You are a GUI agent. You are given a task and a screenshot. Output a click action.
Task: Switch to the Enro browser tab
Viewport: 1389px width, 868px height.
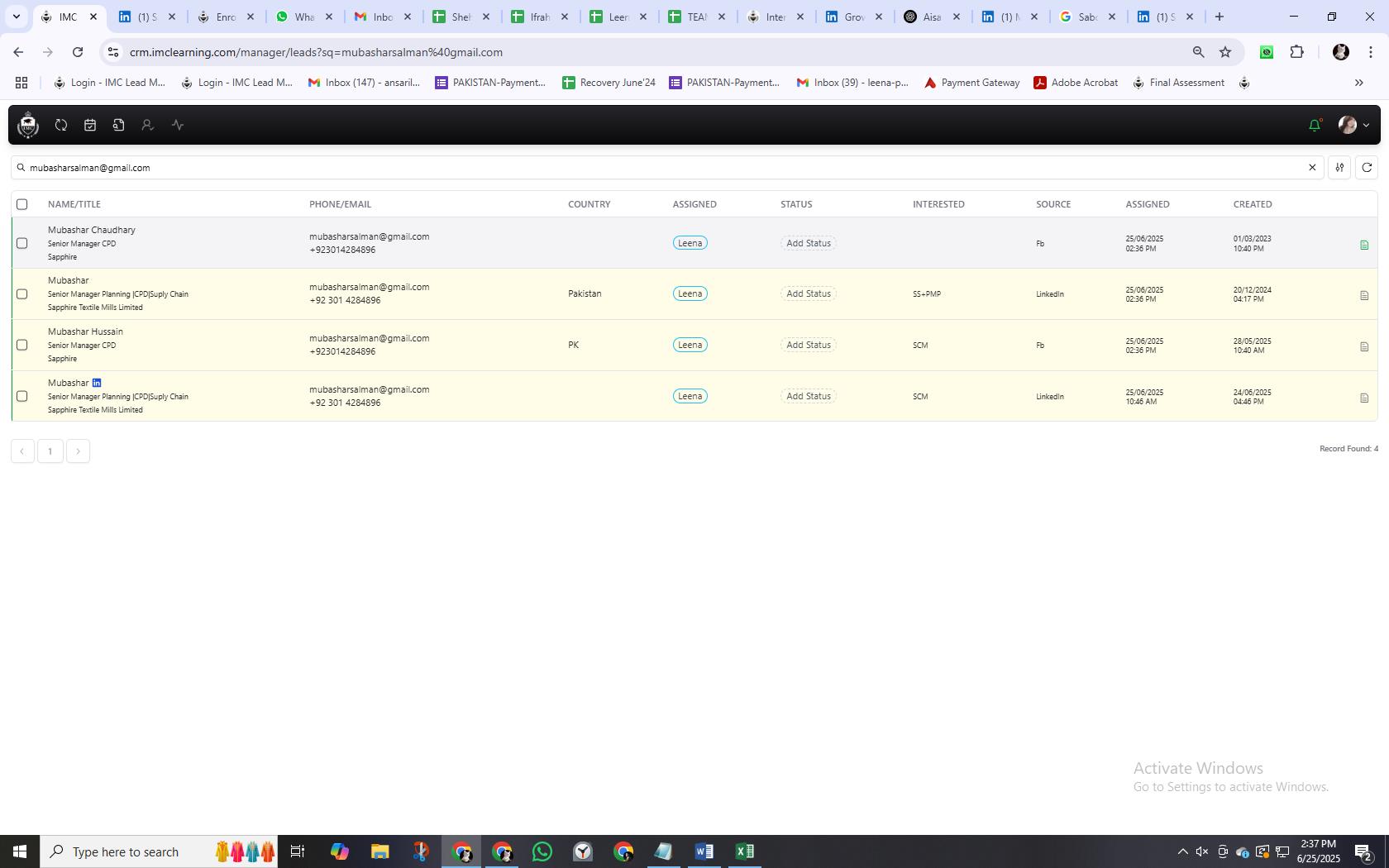[x=226, y=17]
